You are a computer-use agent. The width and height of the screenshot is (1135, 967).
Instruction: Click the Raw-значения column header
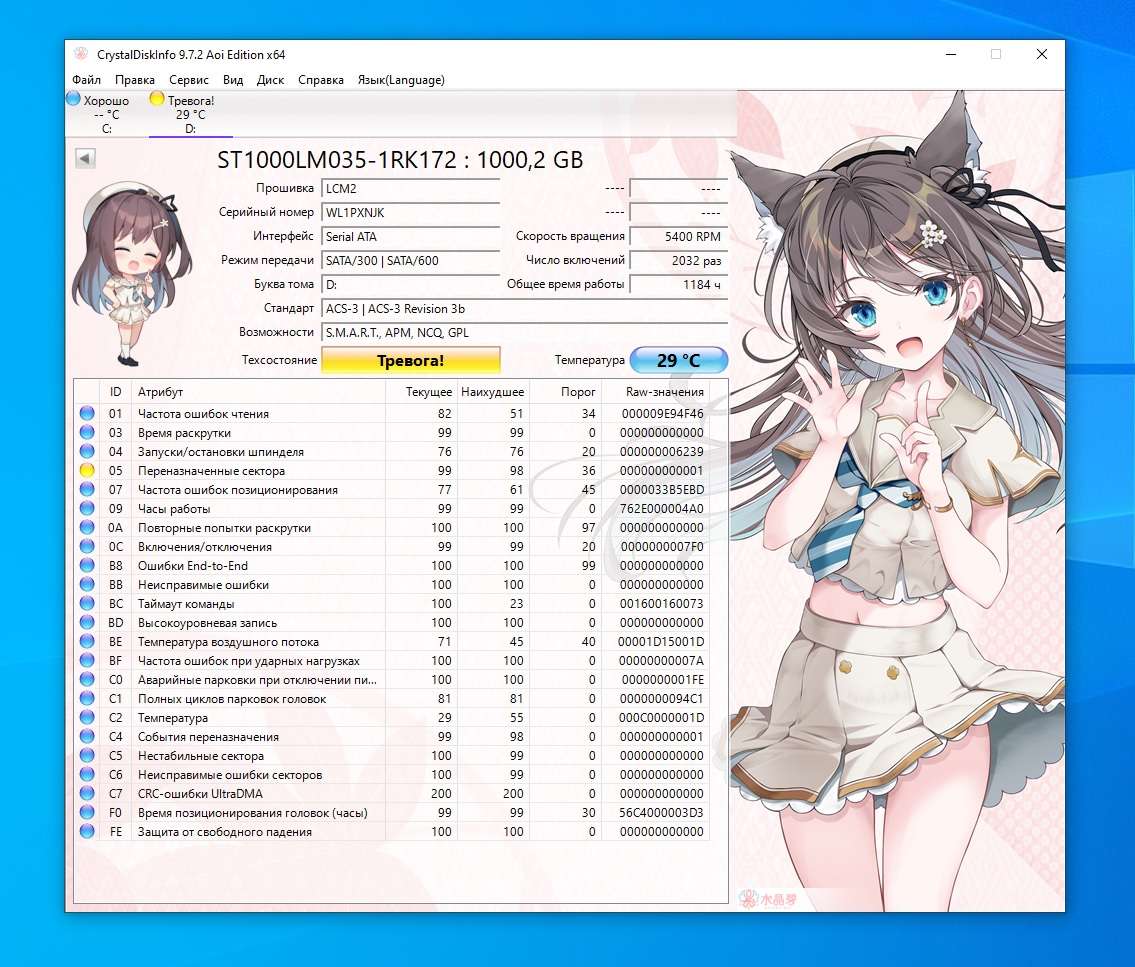656,392
